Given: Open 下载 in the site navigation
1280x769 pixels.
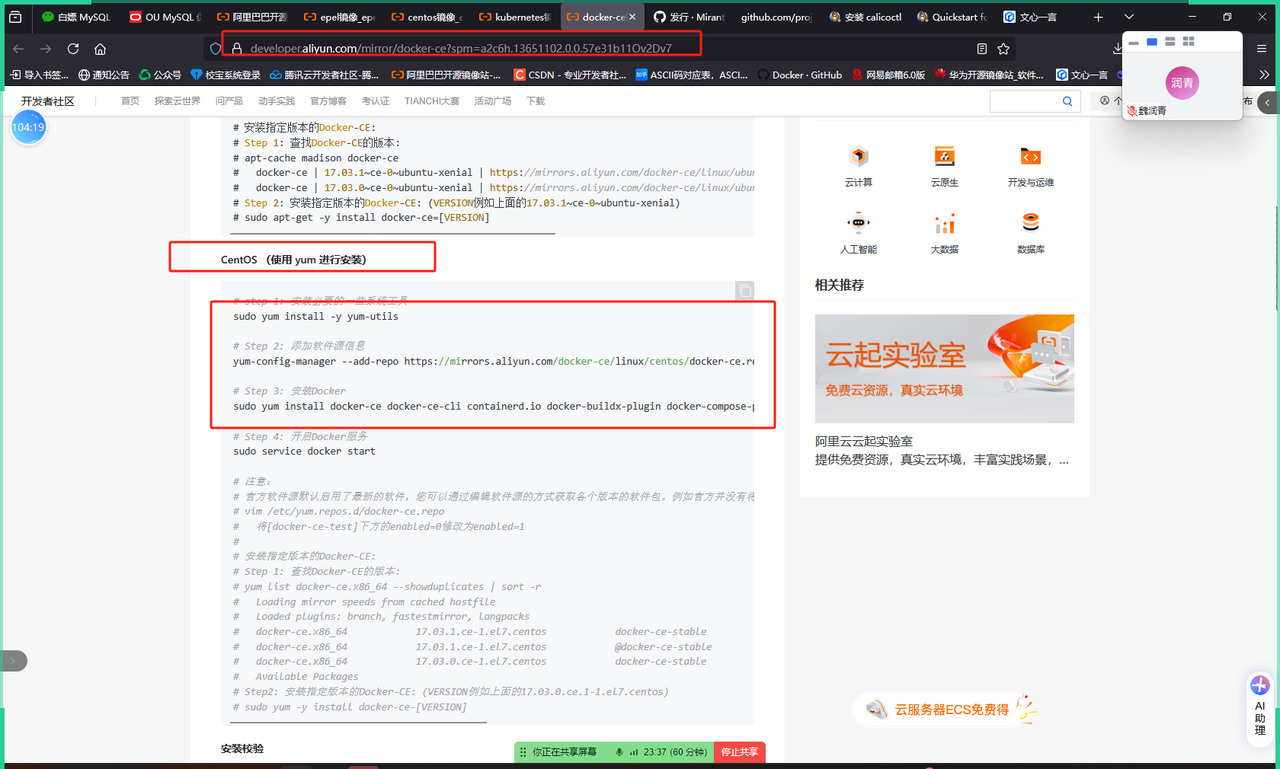Looking at the screenshot, I should click(x=536, y=101).
